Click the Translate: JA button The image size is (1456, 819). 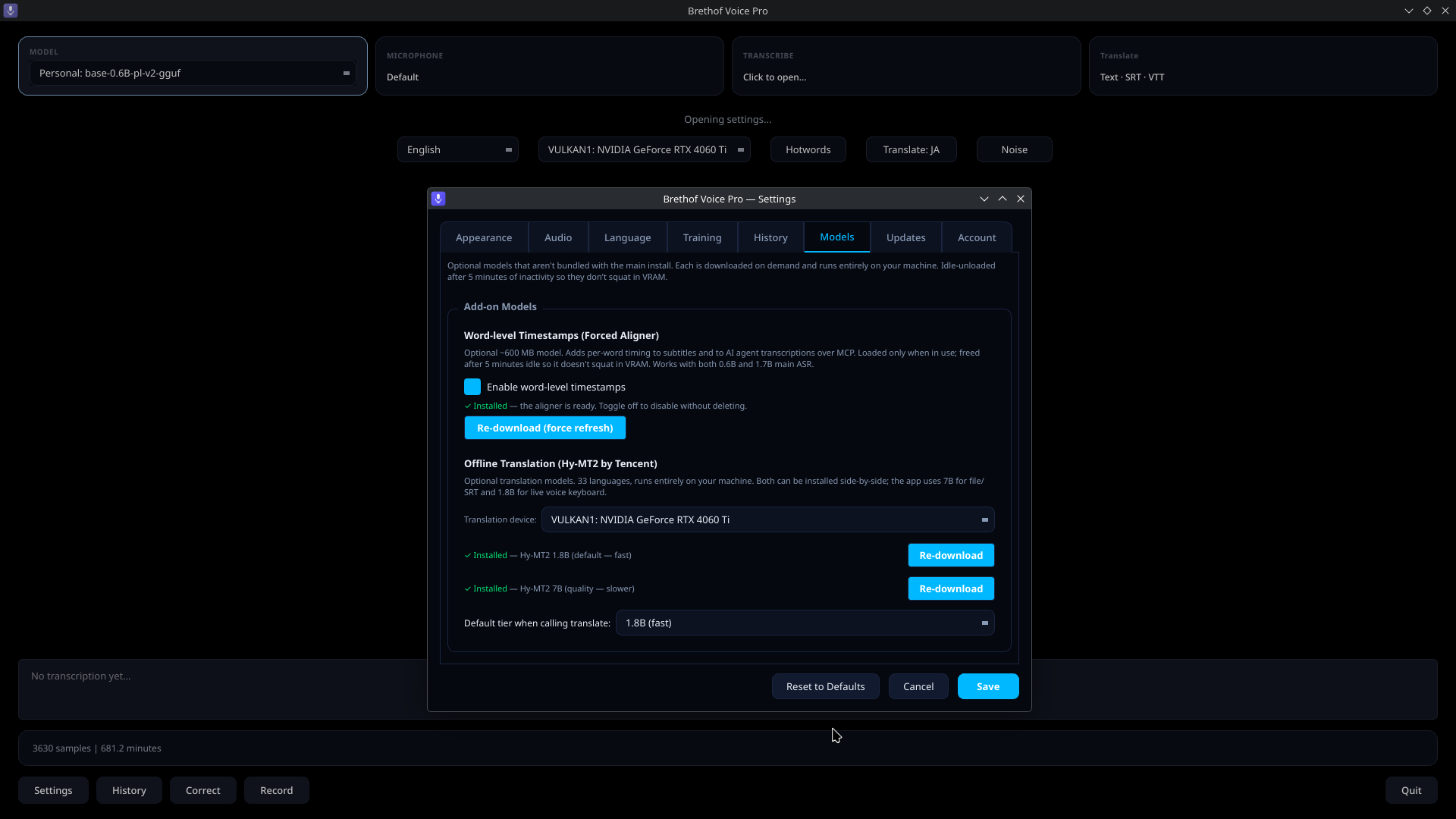pyautogui.click(x=912, y=149)
